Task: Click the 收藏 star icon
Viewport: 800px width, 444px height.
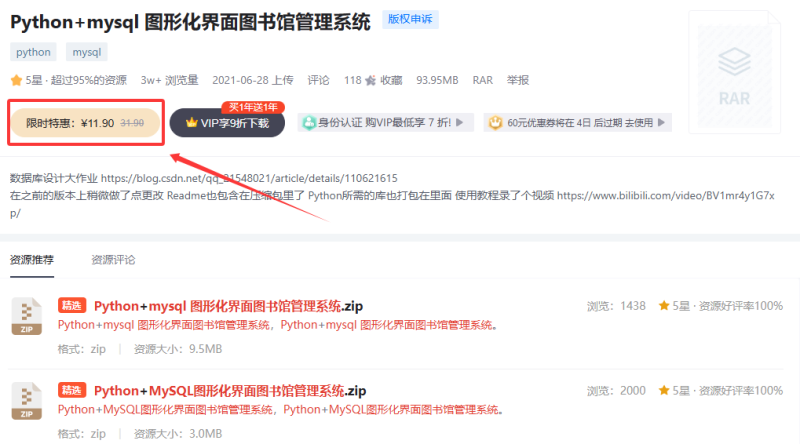Action: pos(370,80)
